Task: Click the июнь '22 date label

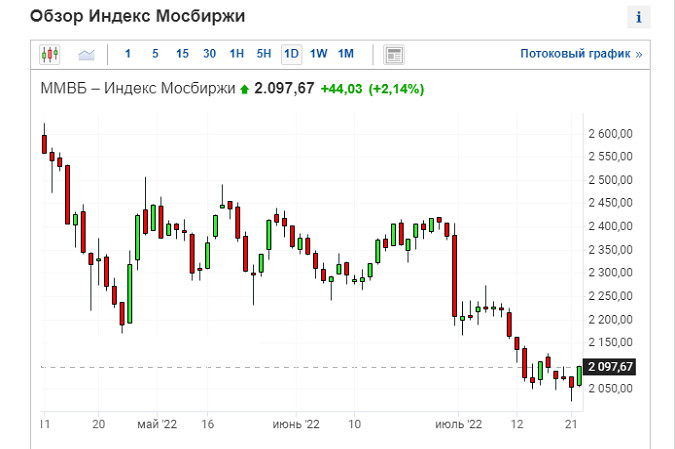Action: 296,424
